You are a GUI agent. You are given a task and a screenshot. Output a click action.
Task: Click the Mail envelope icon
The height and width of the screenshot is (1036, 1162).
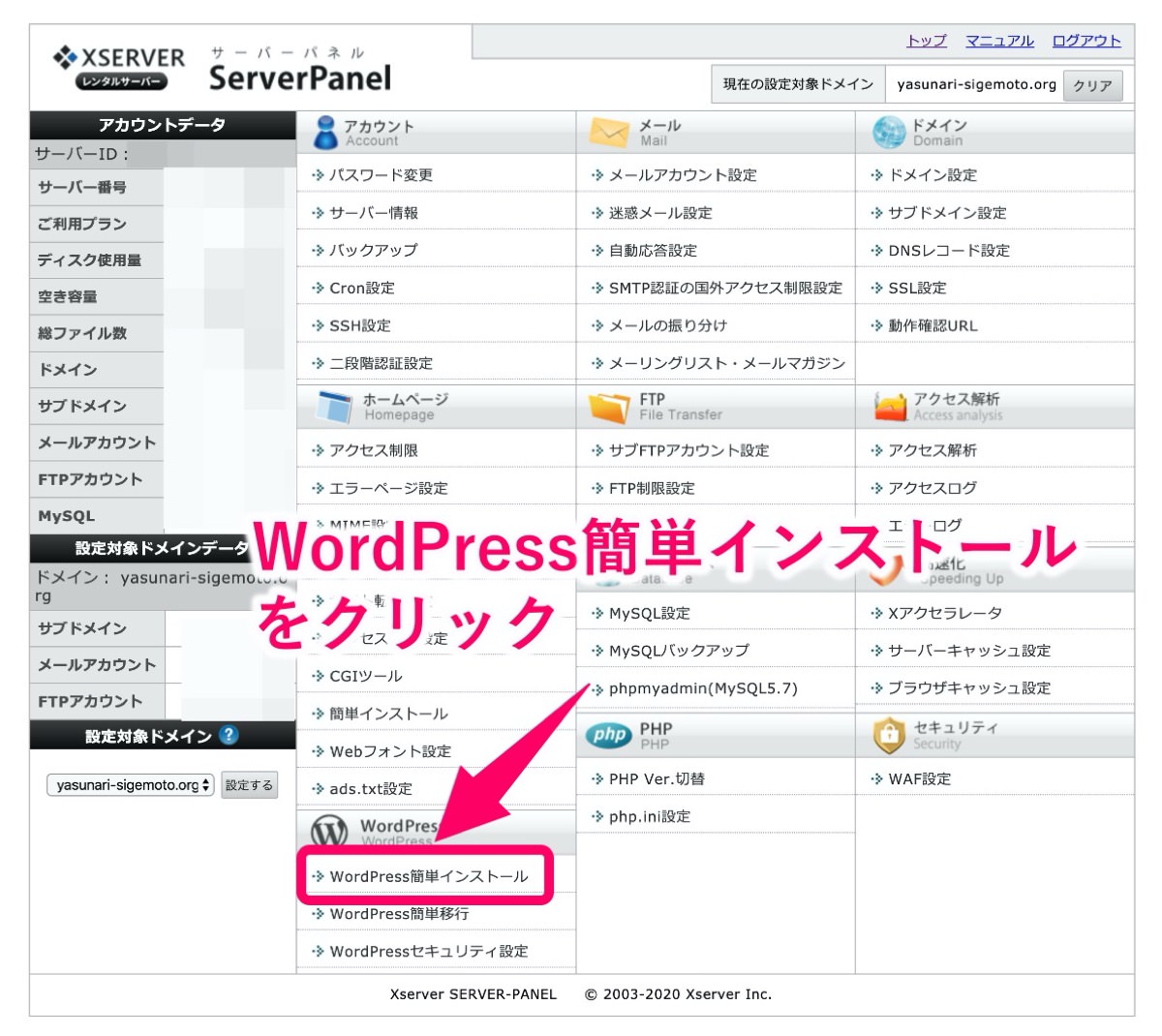[x=609, y=133]
